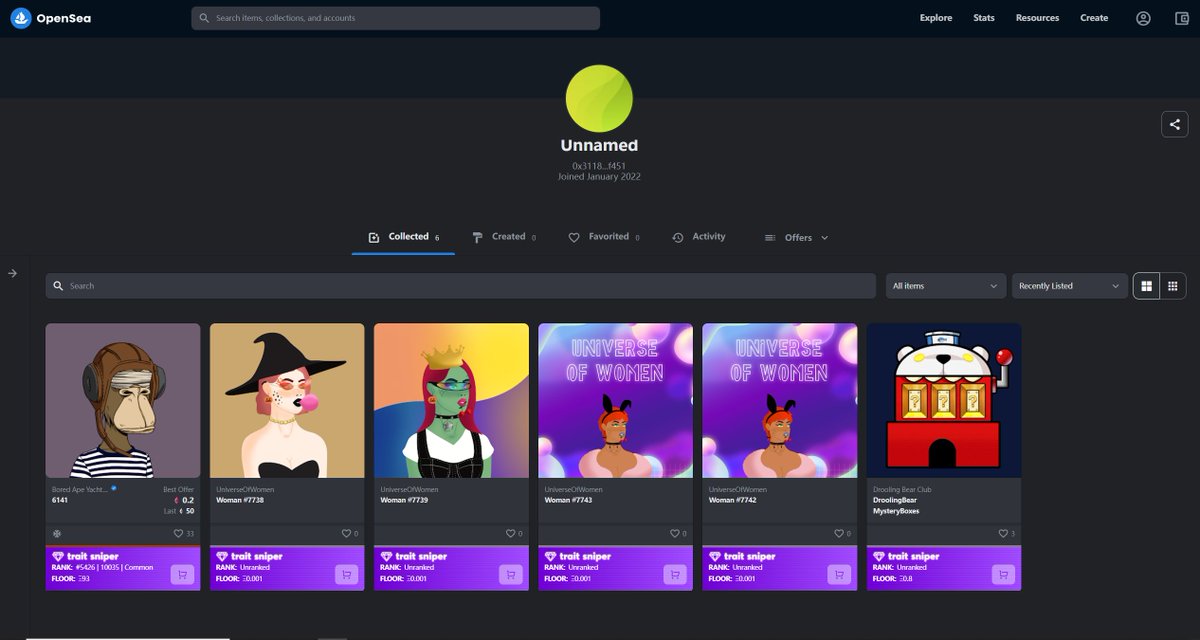The width and height of the screenshot is (1200, 640).
Task: Click trait sniper cart for DroolingBear
Action: click(x=1003, y=575)
